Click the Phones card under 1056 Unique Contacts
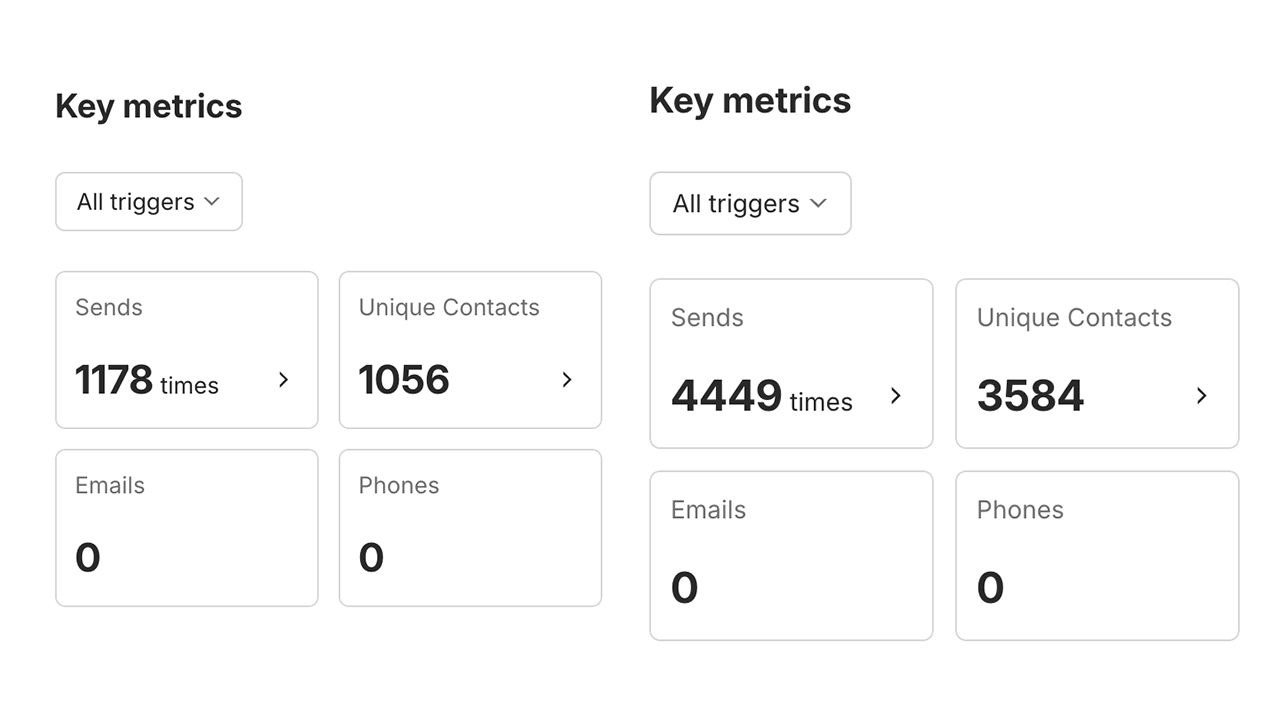 point(470,528)
